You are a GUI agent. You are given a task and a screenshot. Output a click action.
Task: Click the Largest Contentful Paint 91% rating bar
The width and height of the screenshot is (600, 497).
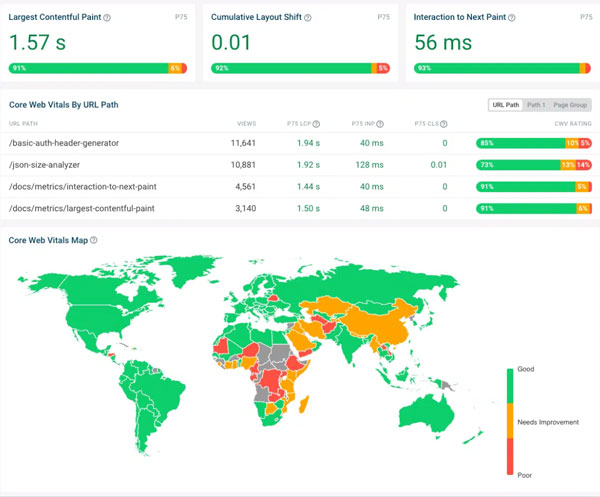[x=88, y=68]
